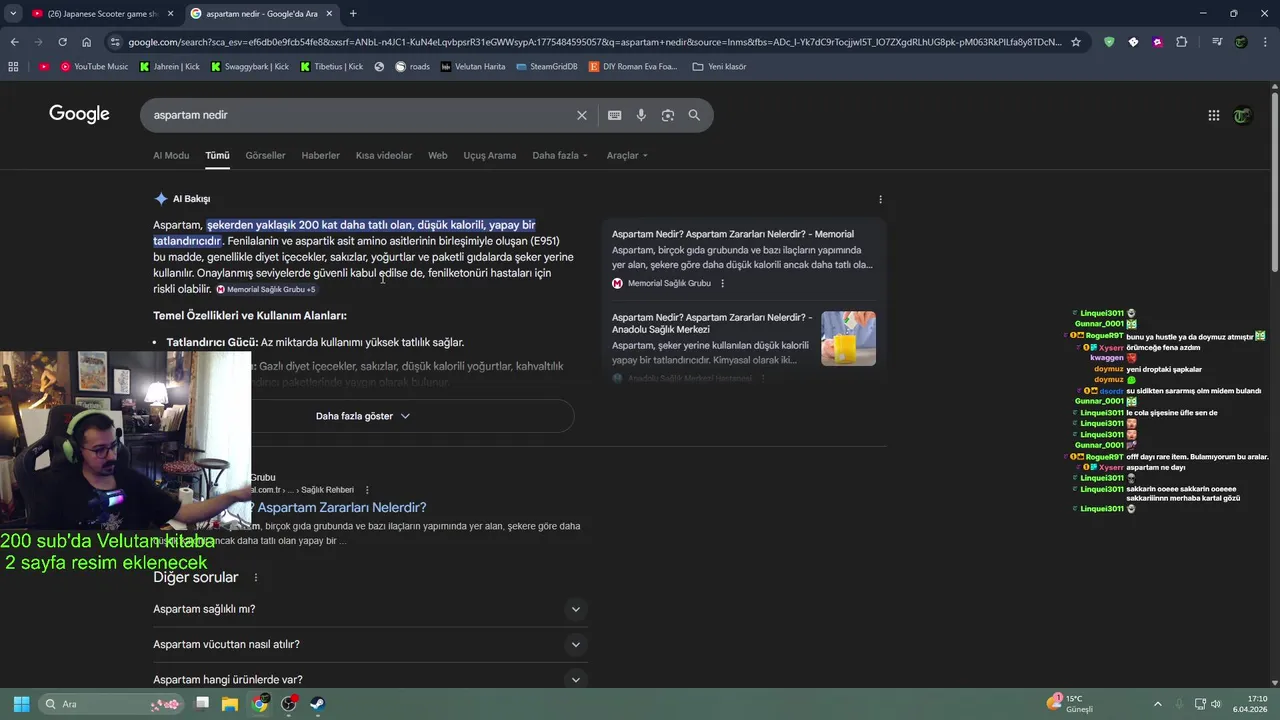
Task: Expand Aspartam hangi ürünlerde var? question
Action: (x=368, y=680)
